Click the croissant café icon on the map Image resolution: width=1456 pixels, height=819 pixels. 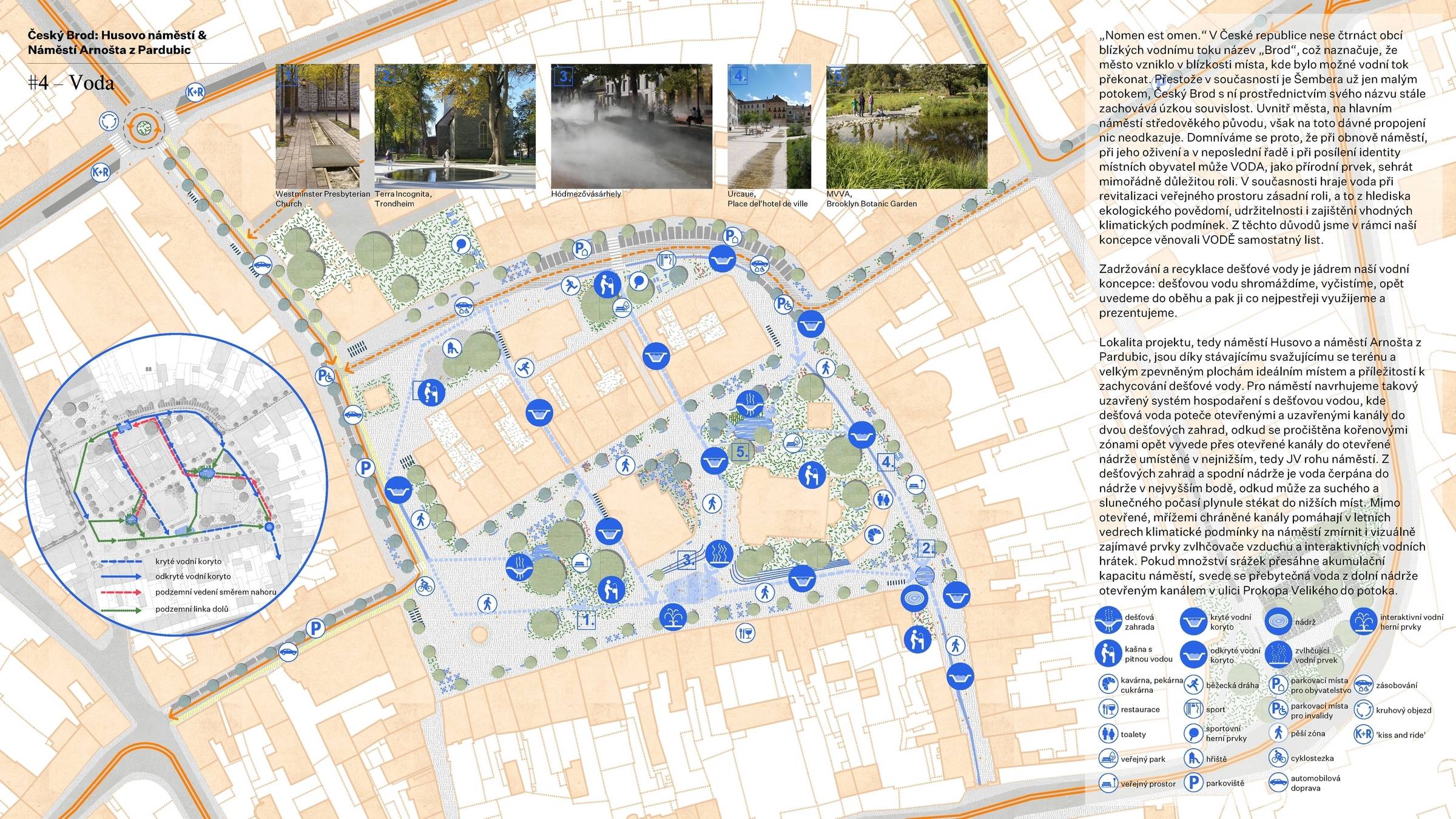click(x=874, y=534)
